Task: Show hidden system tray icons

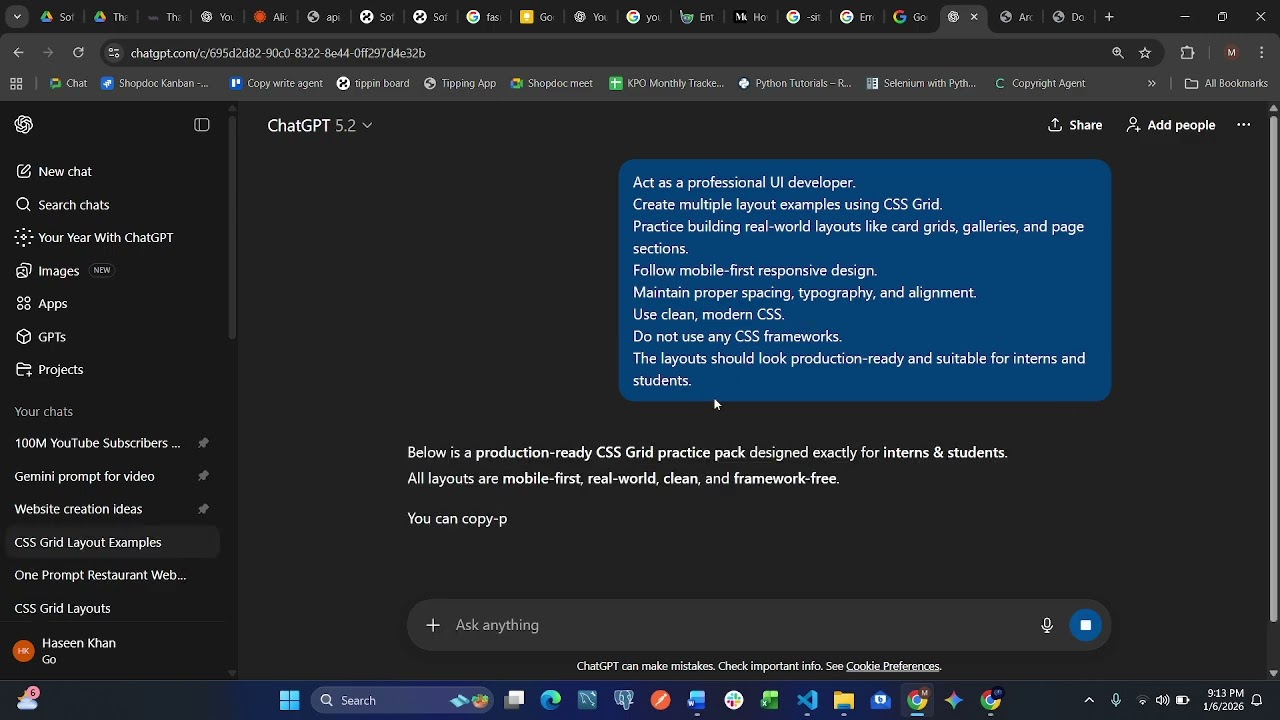Action: 1089,701
